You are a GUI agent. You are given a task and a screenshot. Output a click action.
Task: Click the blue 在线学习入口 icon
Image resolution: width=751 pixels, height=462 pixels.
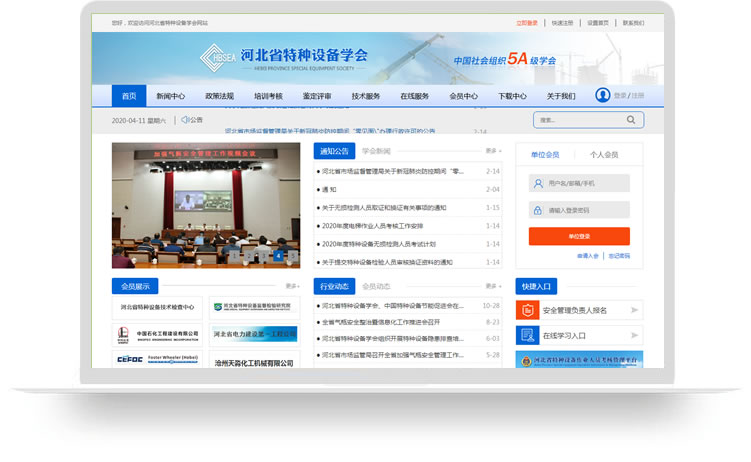[528, 335]
